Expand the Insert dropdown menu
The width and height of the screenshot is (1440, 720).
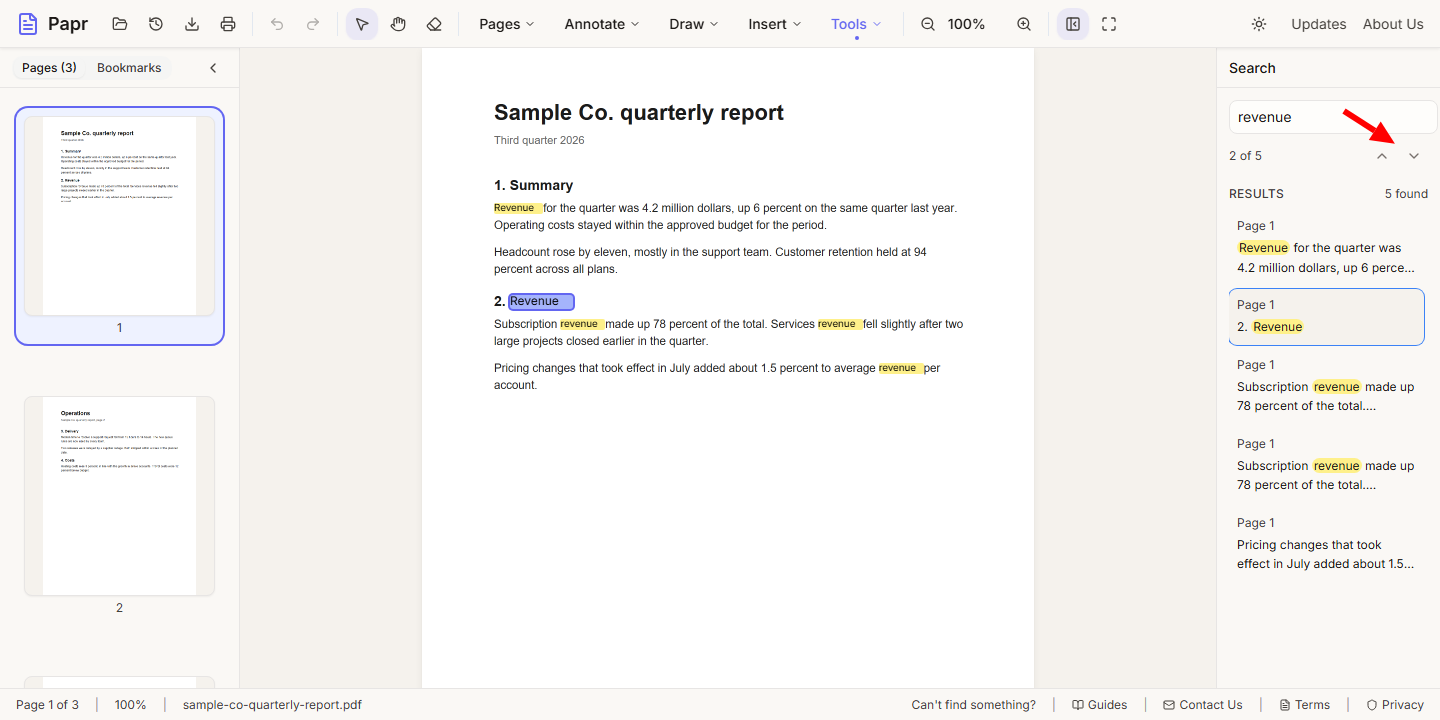[775, 24]
